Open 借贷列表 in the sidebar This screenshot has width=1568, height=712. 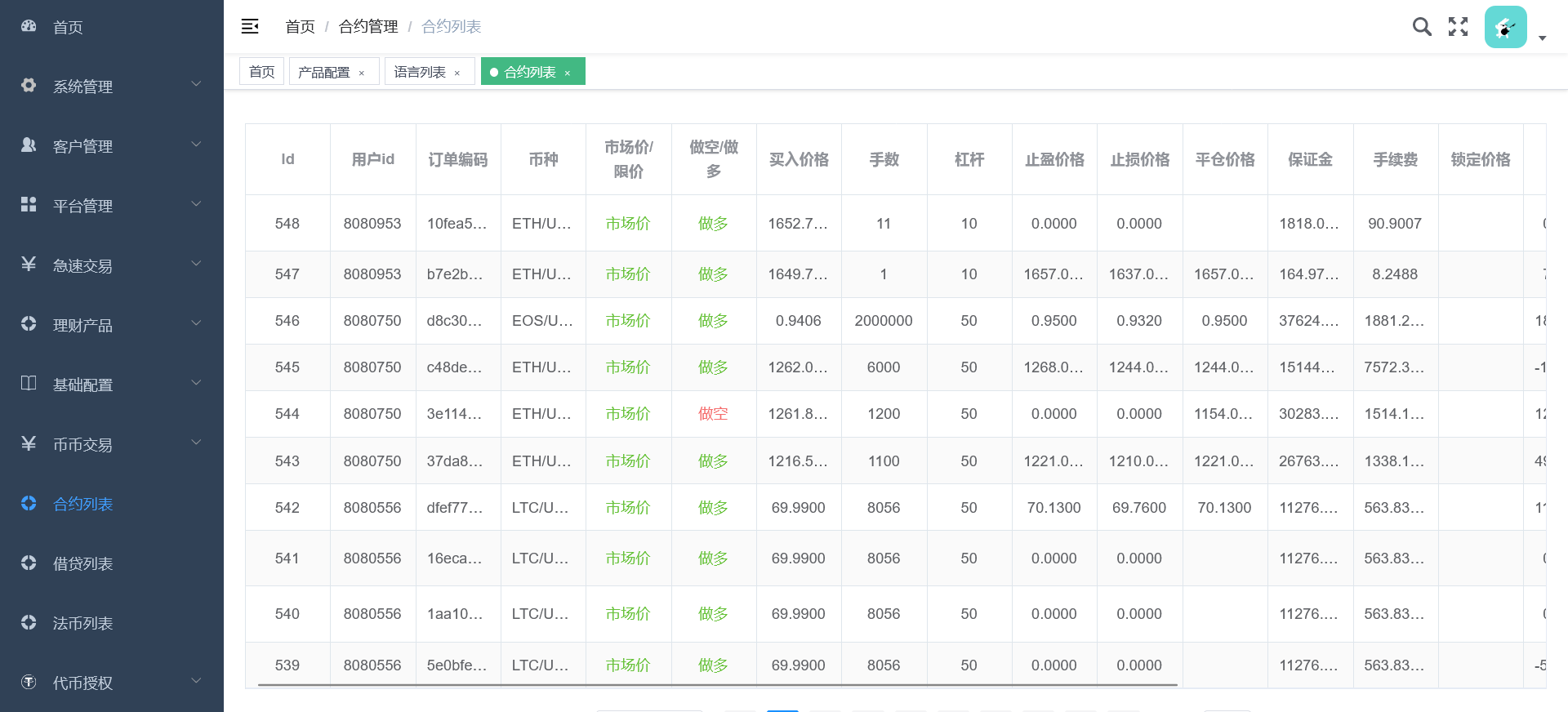[82, 563]
